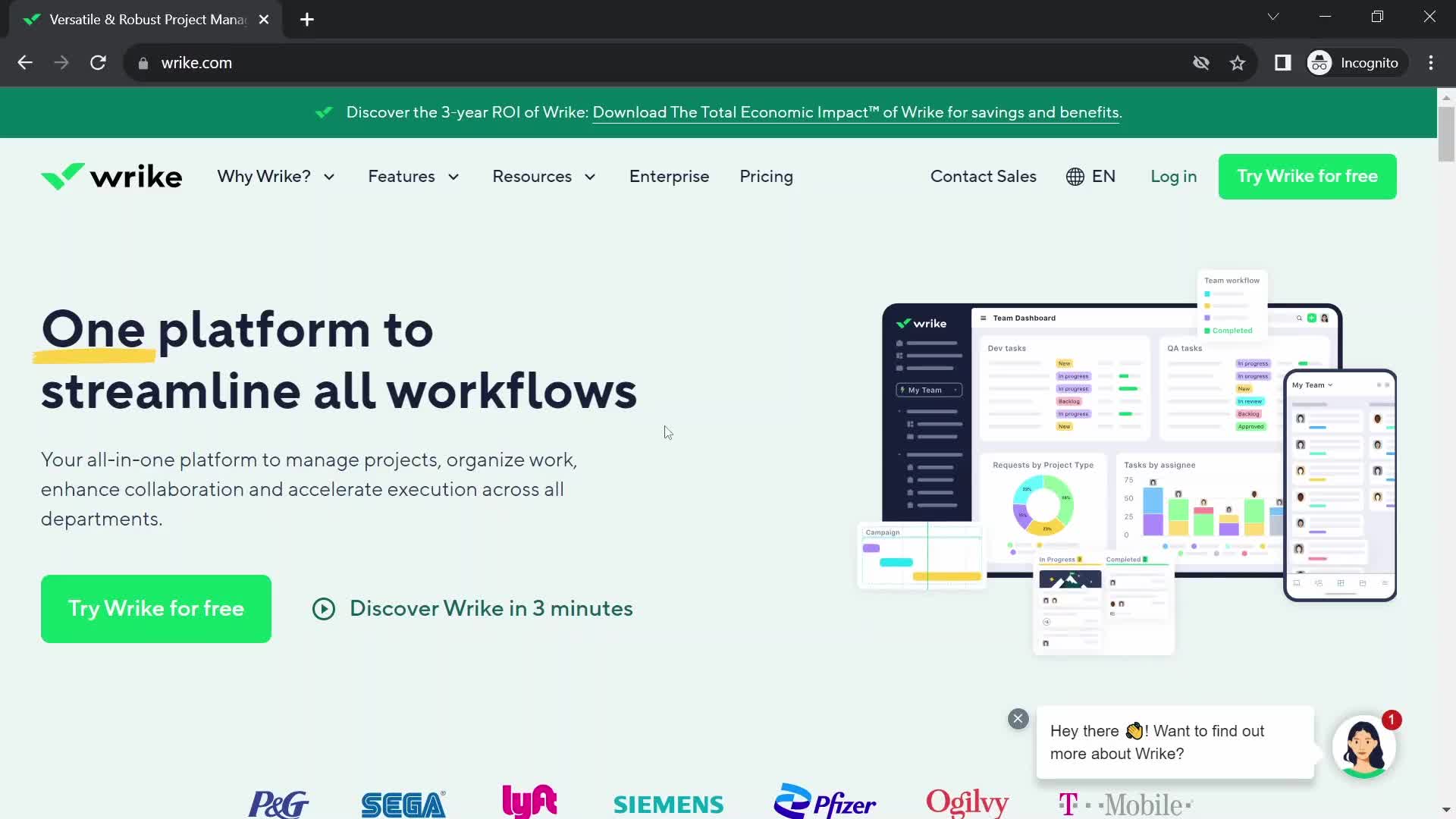Select the Versatile & Robust Project tab

(146, 20)
